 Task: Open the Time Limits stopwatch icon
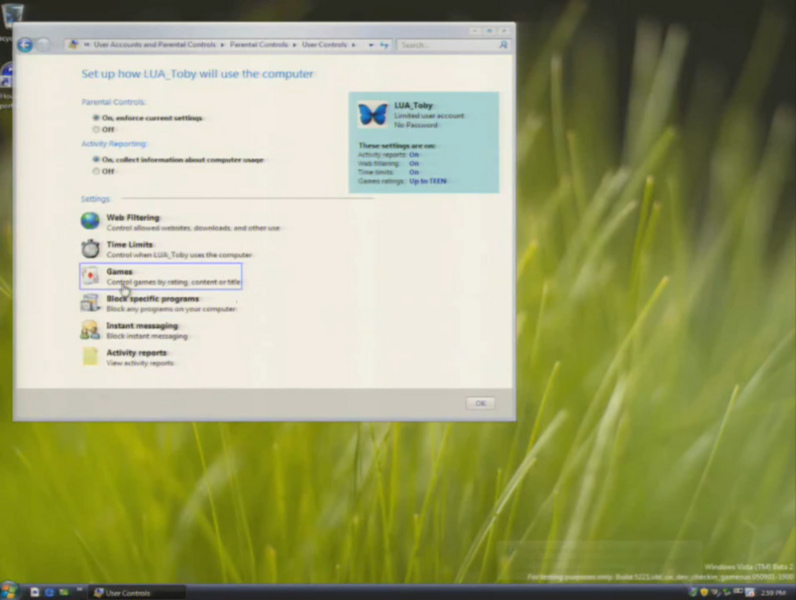(x=90, y=248)
